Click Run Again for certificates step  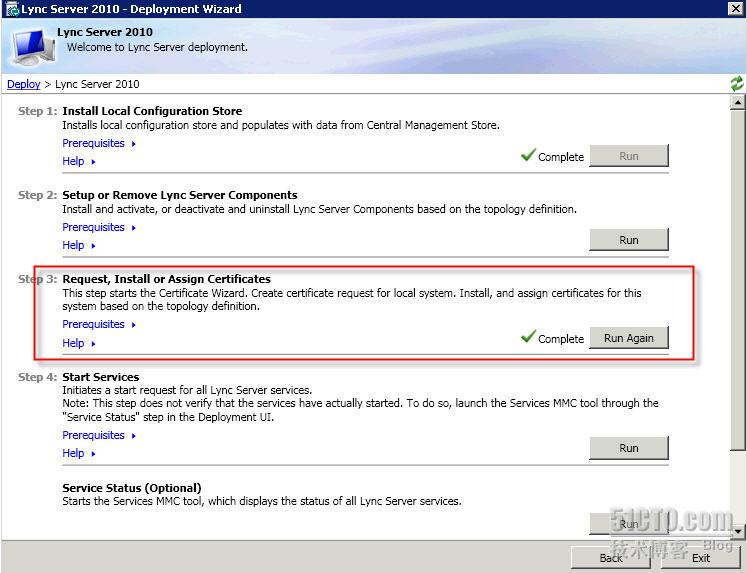click(629, 338)
